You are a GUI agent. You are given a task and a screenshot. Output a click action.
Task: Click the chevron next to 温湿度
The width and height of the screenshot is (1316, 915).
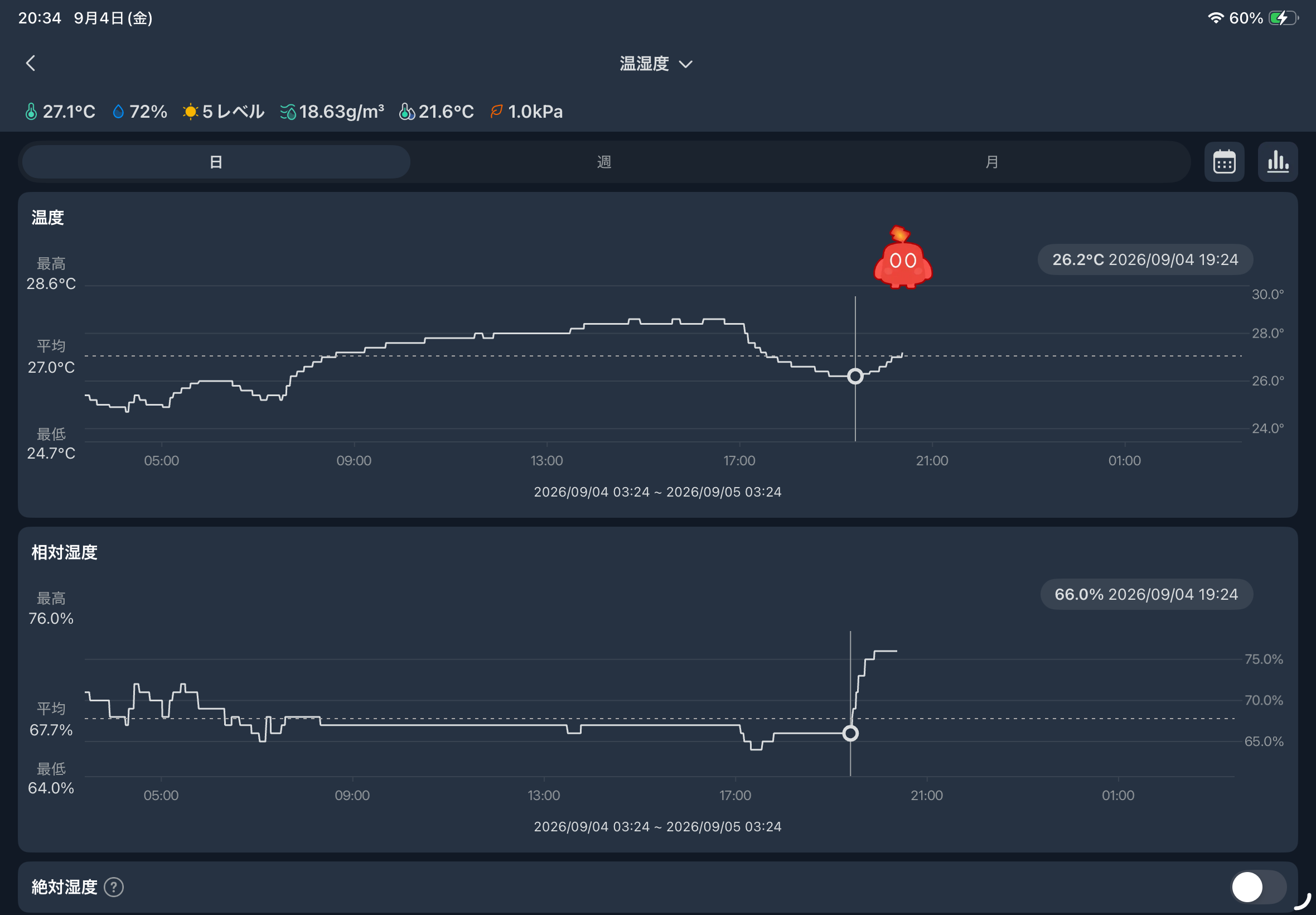point(686,64)
